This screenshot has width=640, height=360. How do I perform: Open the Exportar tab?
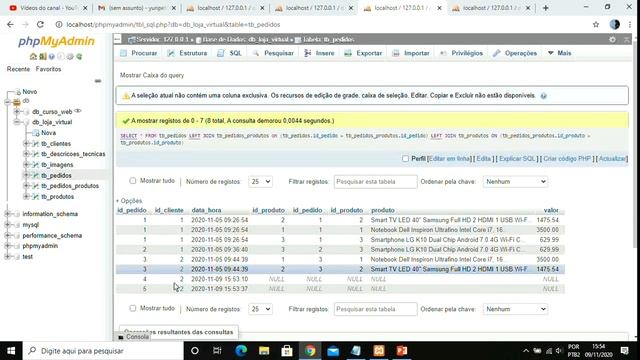[x=363, y=53]
